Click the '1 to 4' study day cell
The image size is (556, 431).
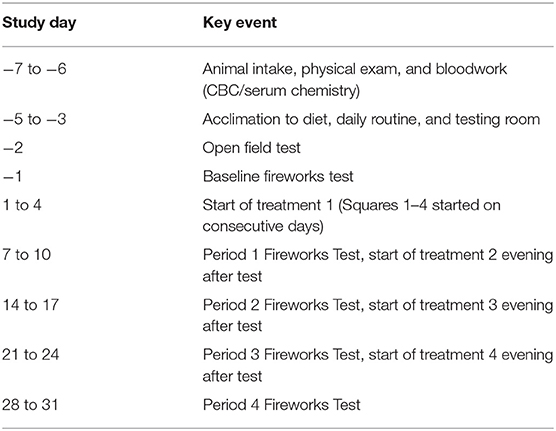(x=22, y=205)
